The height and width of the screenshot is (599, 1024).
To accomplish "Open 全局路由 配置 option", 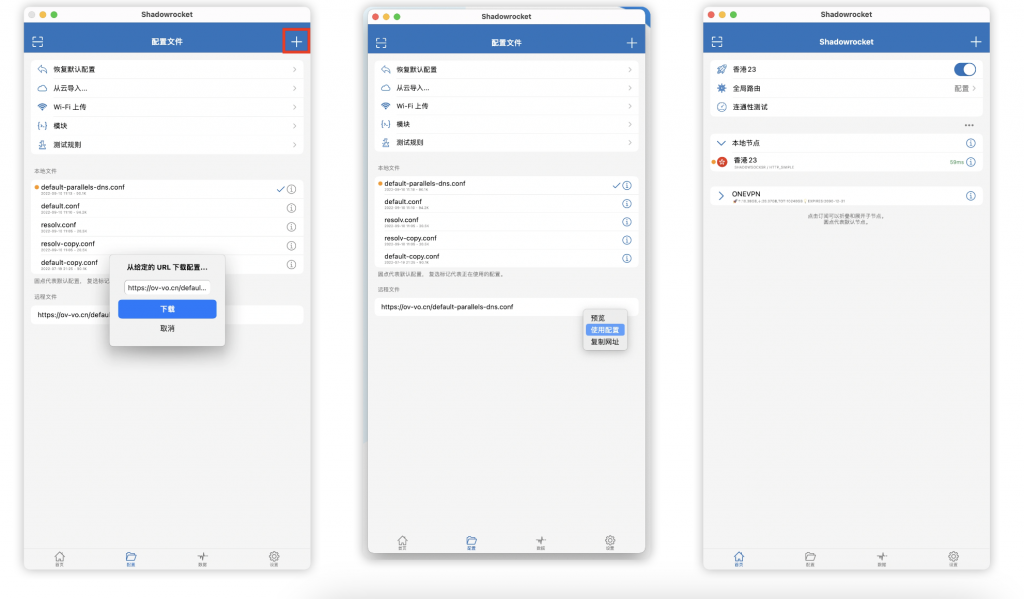I will point(846,88).
